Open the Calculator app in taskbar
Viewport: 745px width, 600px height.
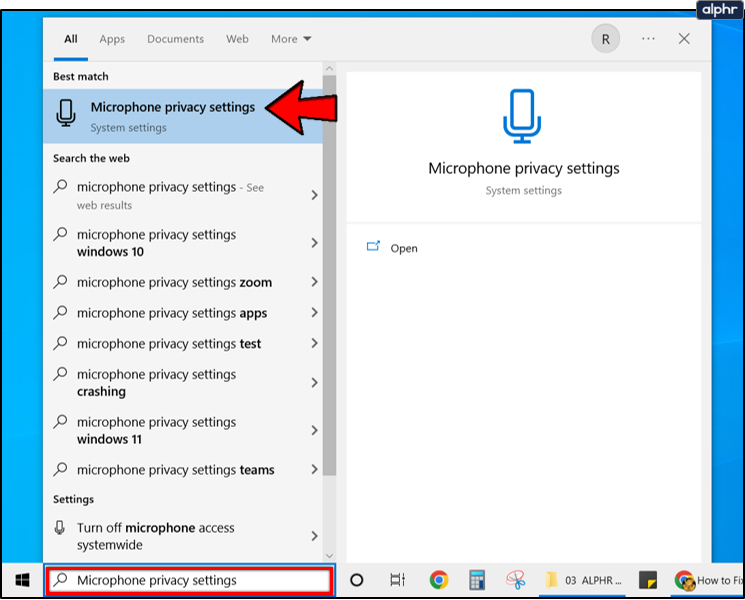pyautogui.click(x=476, y=580)
